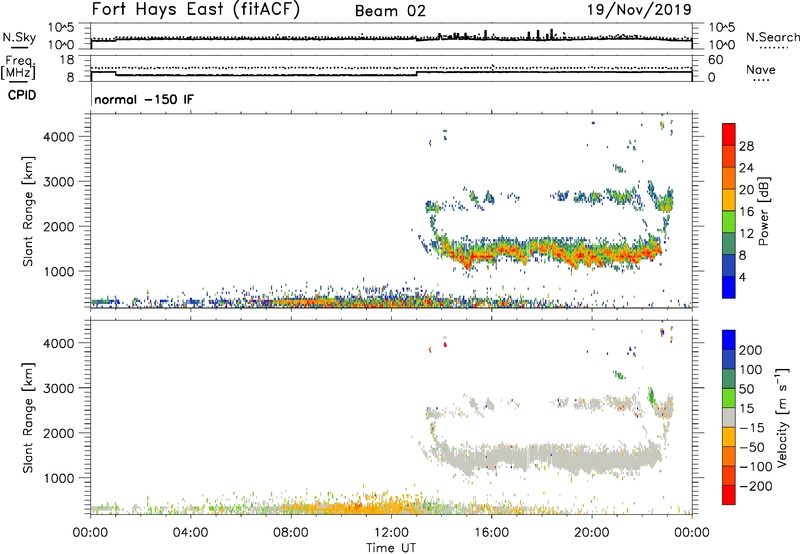Click the 'CPID' label

point(22,95)
